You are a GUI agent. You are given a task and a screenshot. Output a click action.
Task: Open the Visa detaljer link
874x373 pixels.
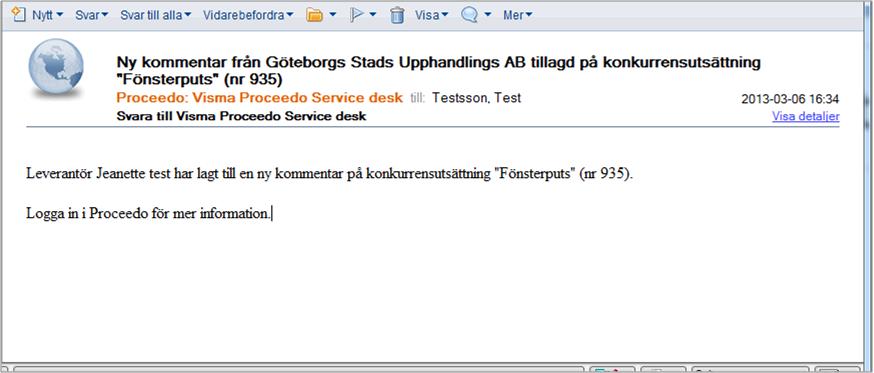tap(805, 117)
